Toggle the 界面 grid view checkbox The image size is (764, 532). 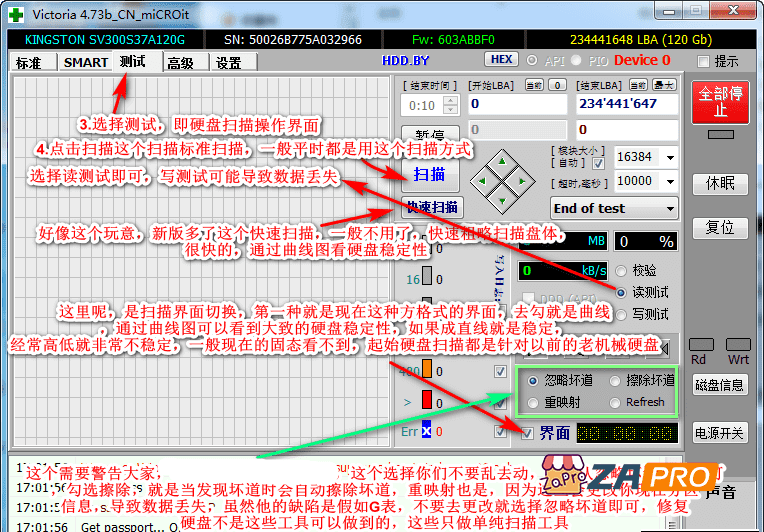coord(527,433)
